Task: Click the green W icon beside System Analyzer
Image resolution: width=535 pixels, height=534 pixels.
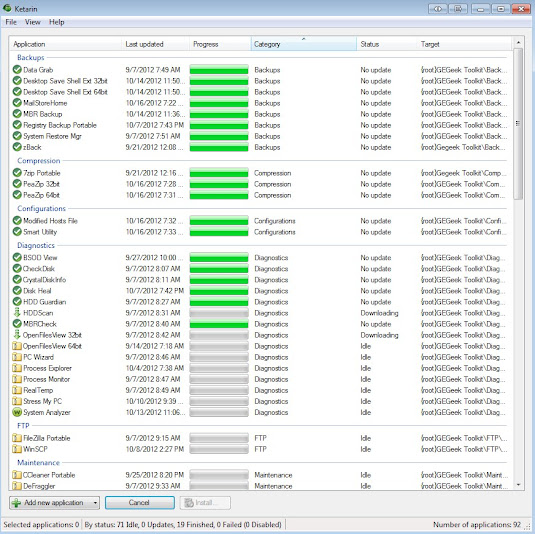Action: [x=17, y=412]
